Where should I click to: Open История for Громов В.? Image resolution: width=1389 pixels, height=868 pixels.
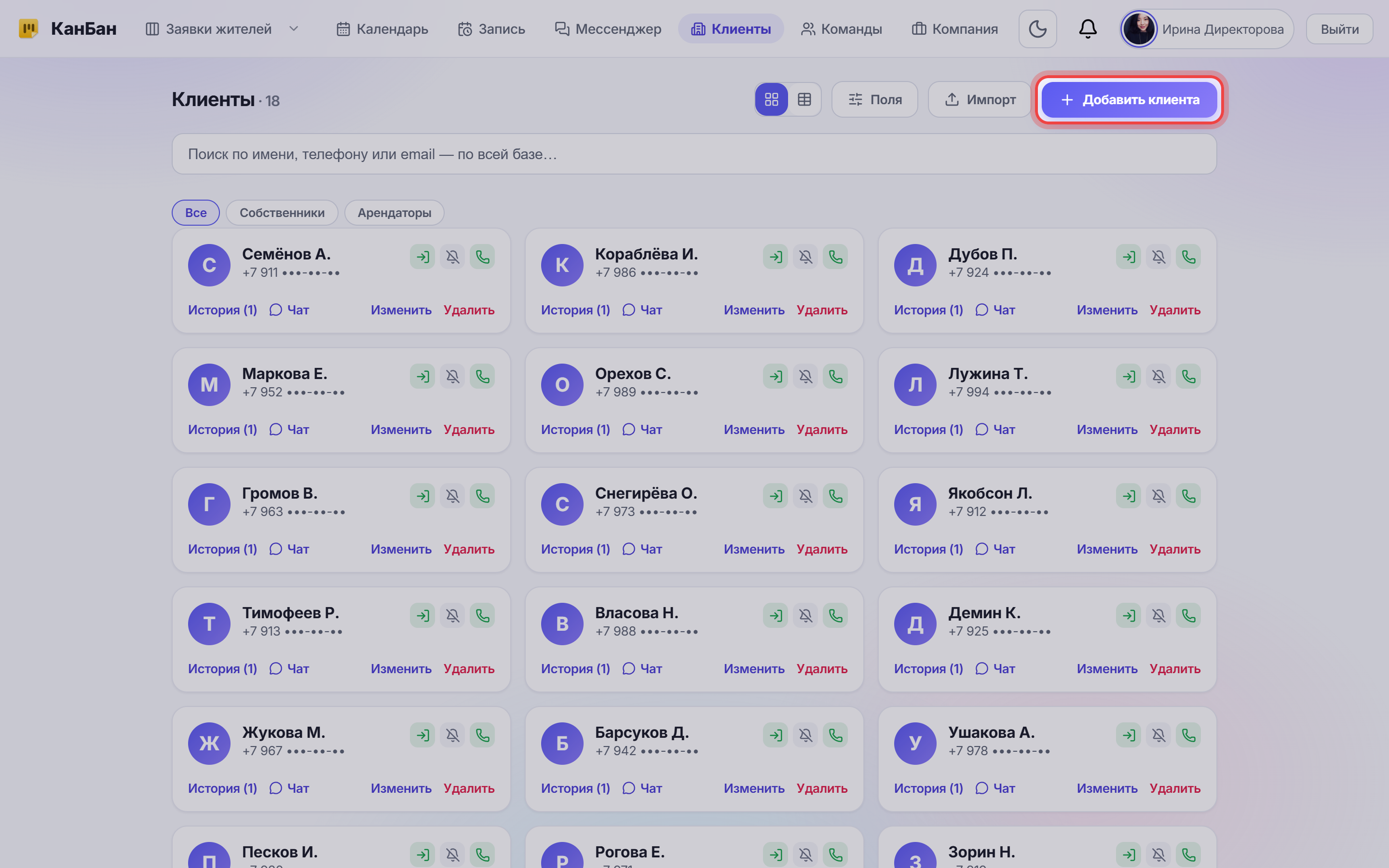[222, 549]
